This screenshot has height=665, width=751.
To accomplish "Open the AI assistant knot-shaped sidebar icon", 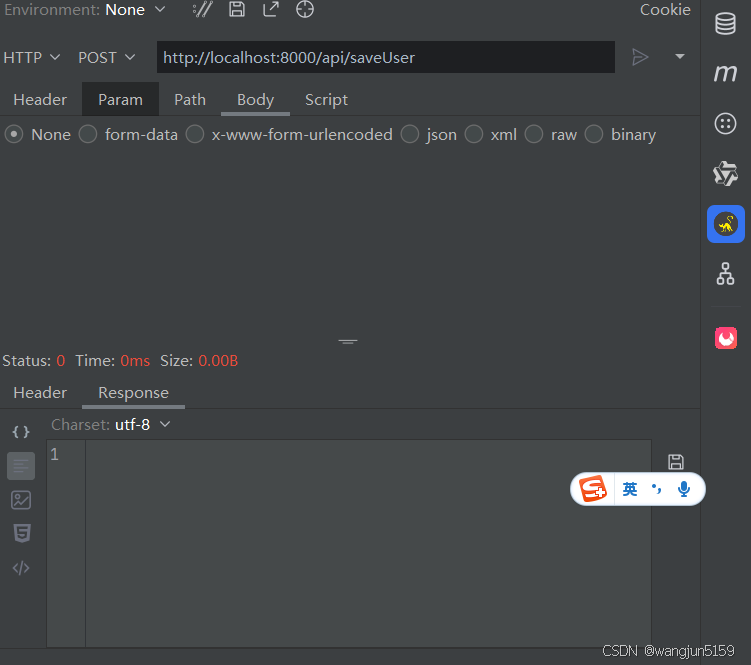I will pos(725,173).
